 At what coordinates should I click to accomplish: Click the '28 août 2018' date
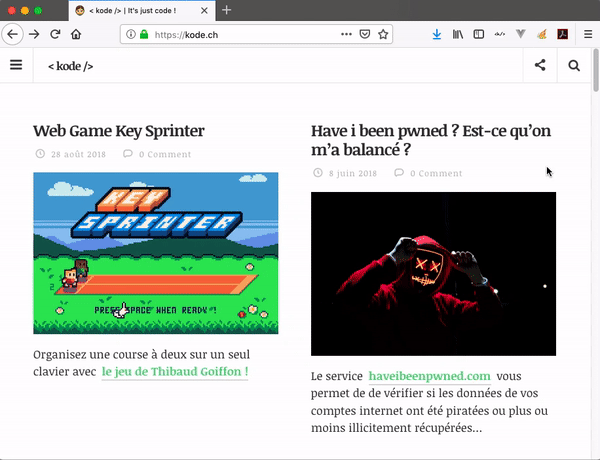click(78, 154)
